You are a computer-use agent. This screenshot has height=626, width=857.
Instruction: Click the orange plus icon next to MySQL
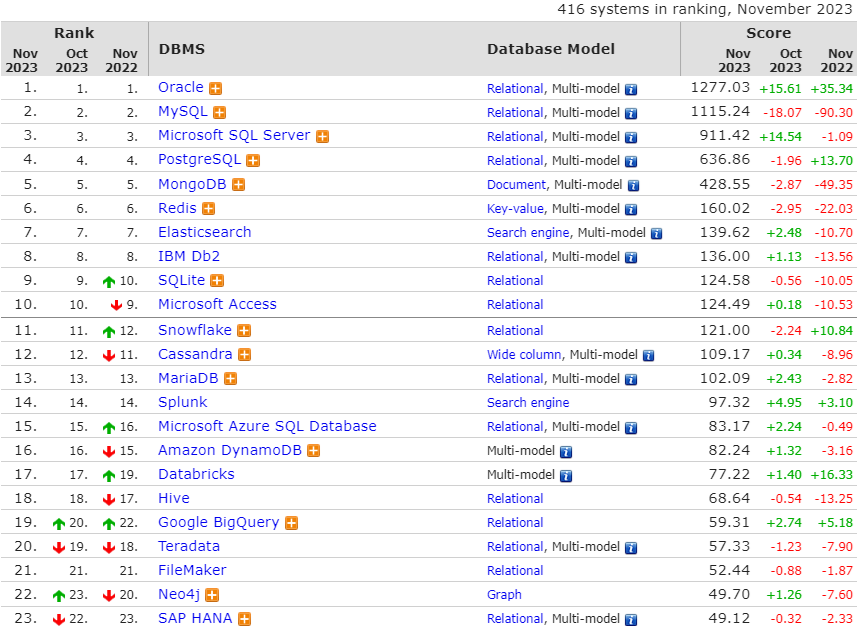click(x=220, y=113)
